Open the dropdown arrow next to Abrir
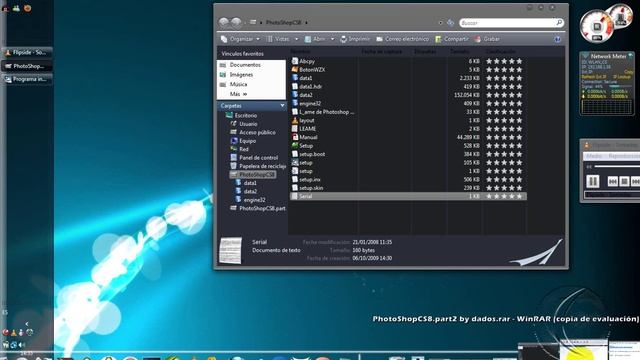The height and width of the screenshot is (360, 640). point(332,39)
